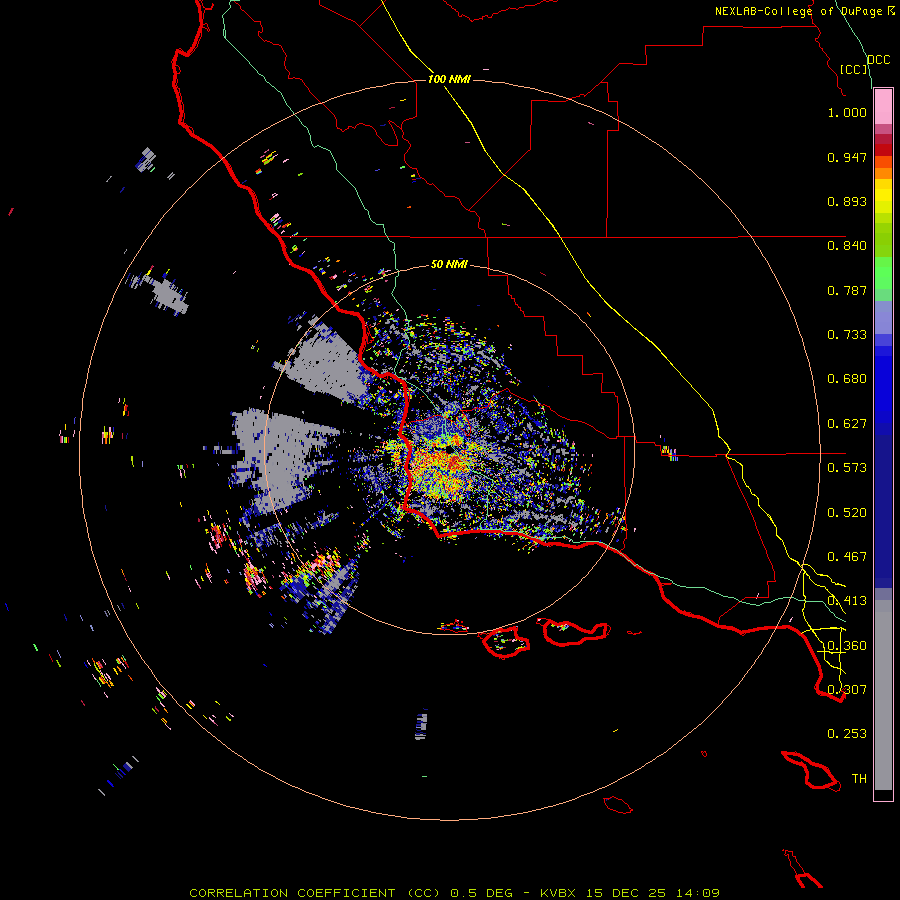Select the 0.680 legend value

pyautogui.click(x=847, y=379)
